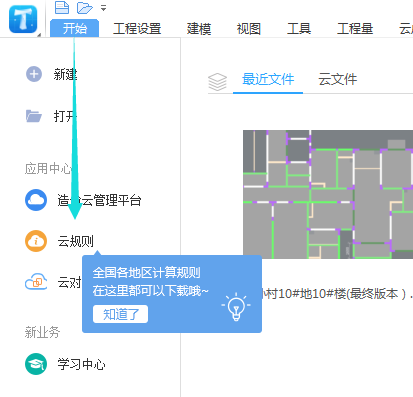Click the new document icon in quick access toolbar
This screenshot has height=397, width=413.
click(x=62, y=7)
